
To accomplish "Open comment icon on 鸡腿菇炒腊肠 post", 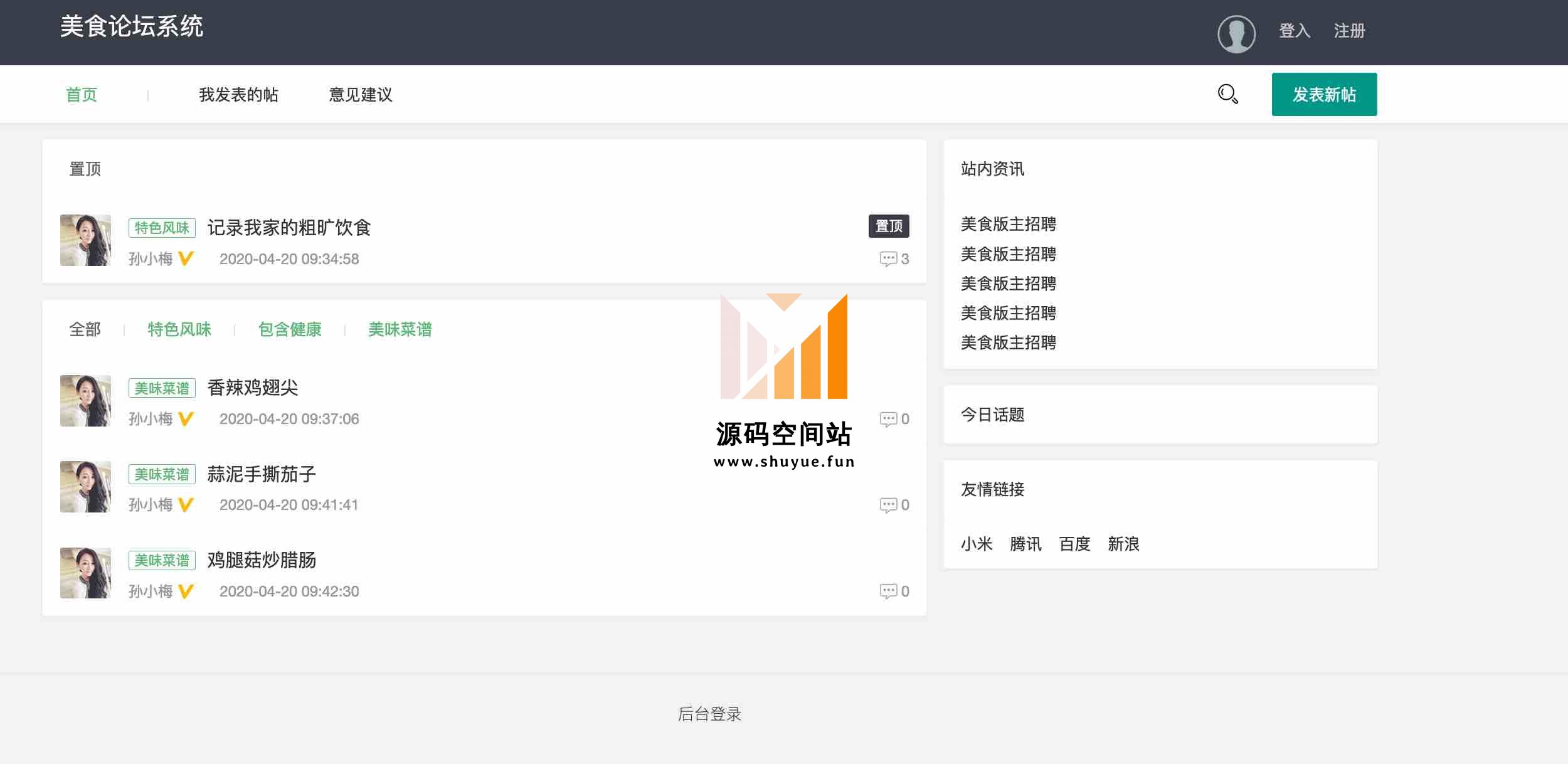I will point(888,592).
